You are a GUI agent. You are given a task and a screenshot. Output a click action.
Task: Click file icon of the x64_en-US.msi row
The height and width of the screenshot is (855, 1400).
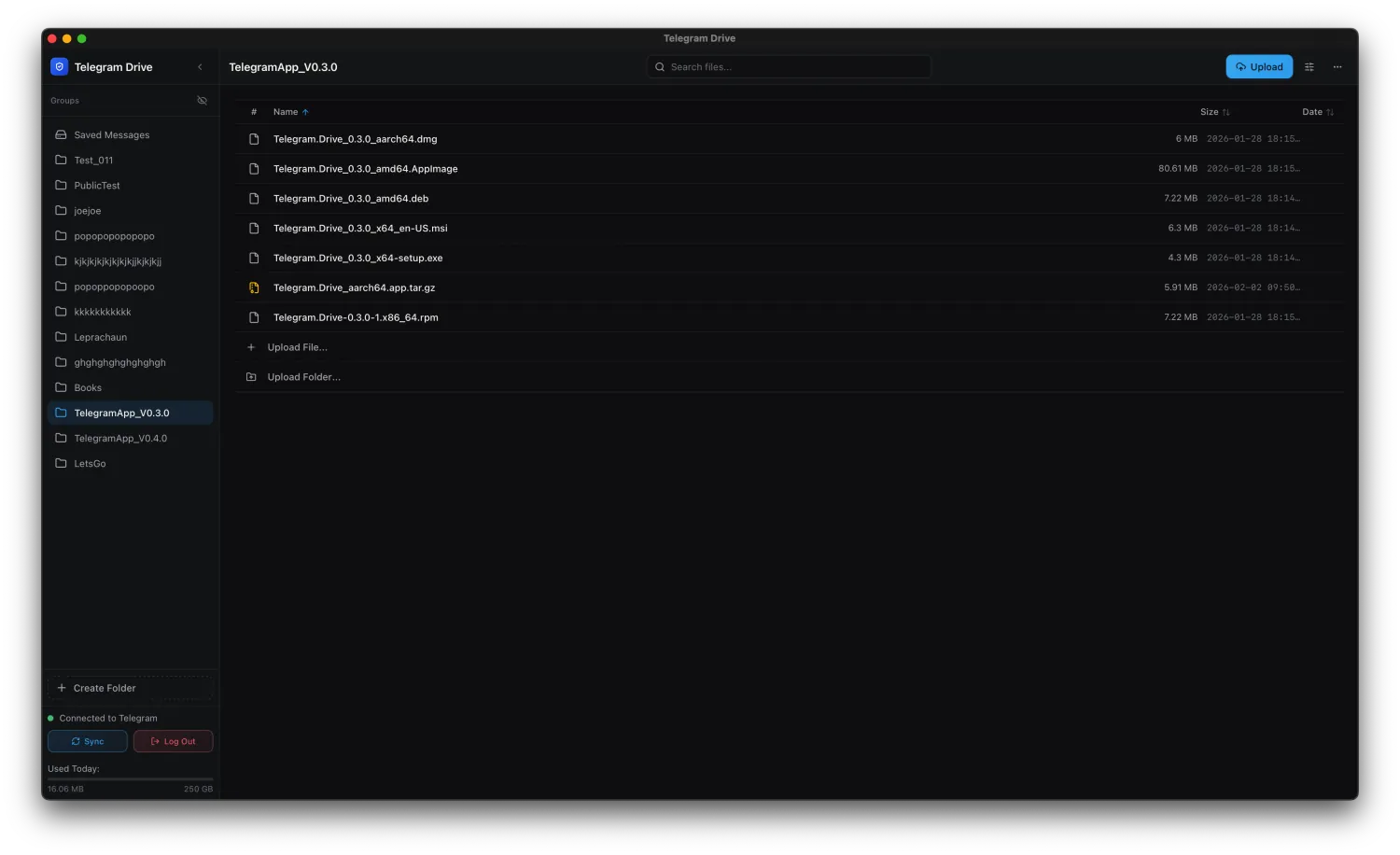(254, 229)
